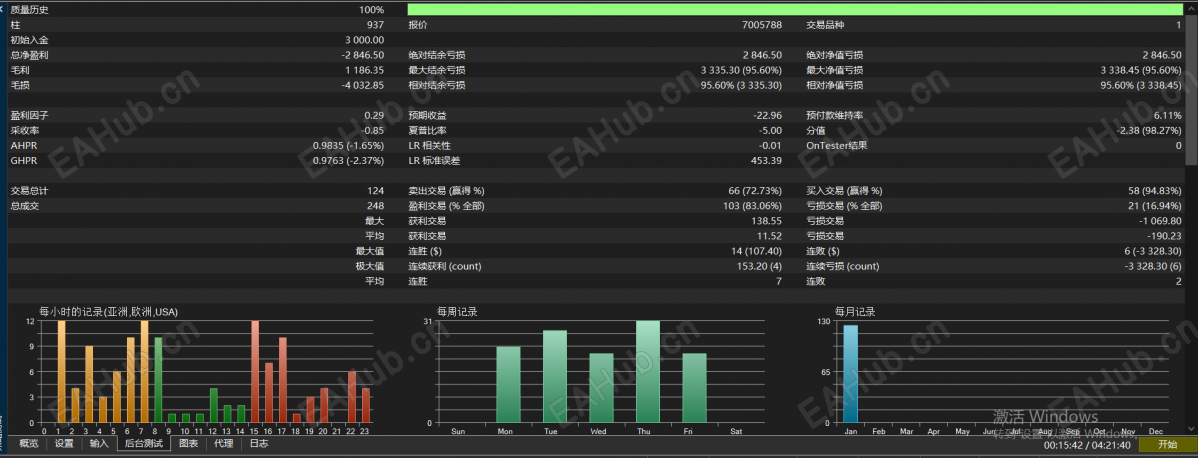Viewport: 1198px width, 458px height.
Task: Select the 输入 tab
Action: pos(99,443)
